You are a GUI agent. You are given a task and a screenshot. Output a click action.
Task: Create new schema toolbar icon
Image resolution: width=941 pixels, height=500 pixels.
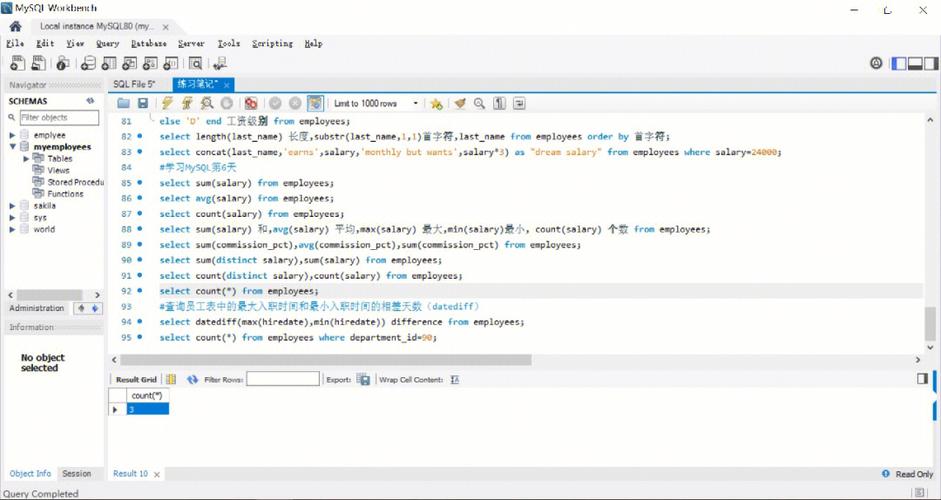pyautogui.click(x=88, y=63)
